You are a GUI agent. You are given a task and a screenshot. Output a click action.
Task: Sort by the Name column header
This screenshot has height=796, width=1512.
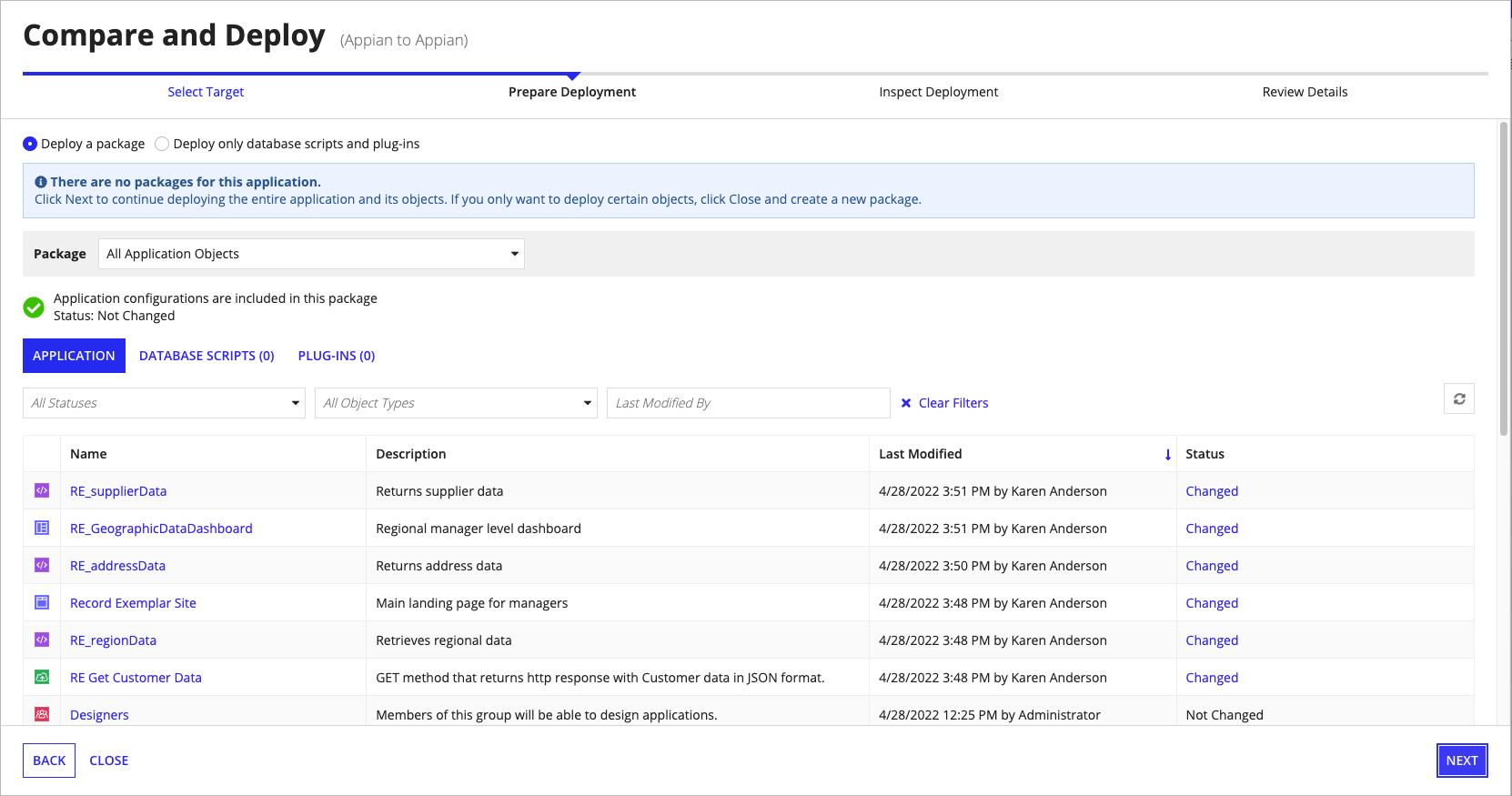88,454
